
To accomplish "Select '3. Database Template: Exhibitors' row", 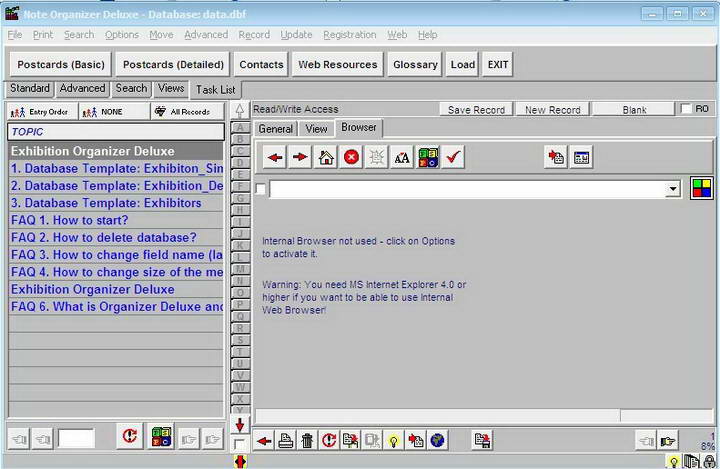I will coord(116,203).
